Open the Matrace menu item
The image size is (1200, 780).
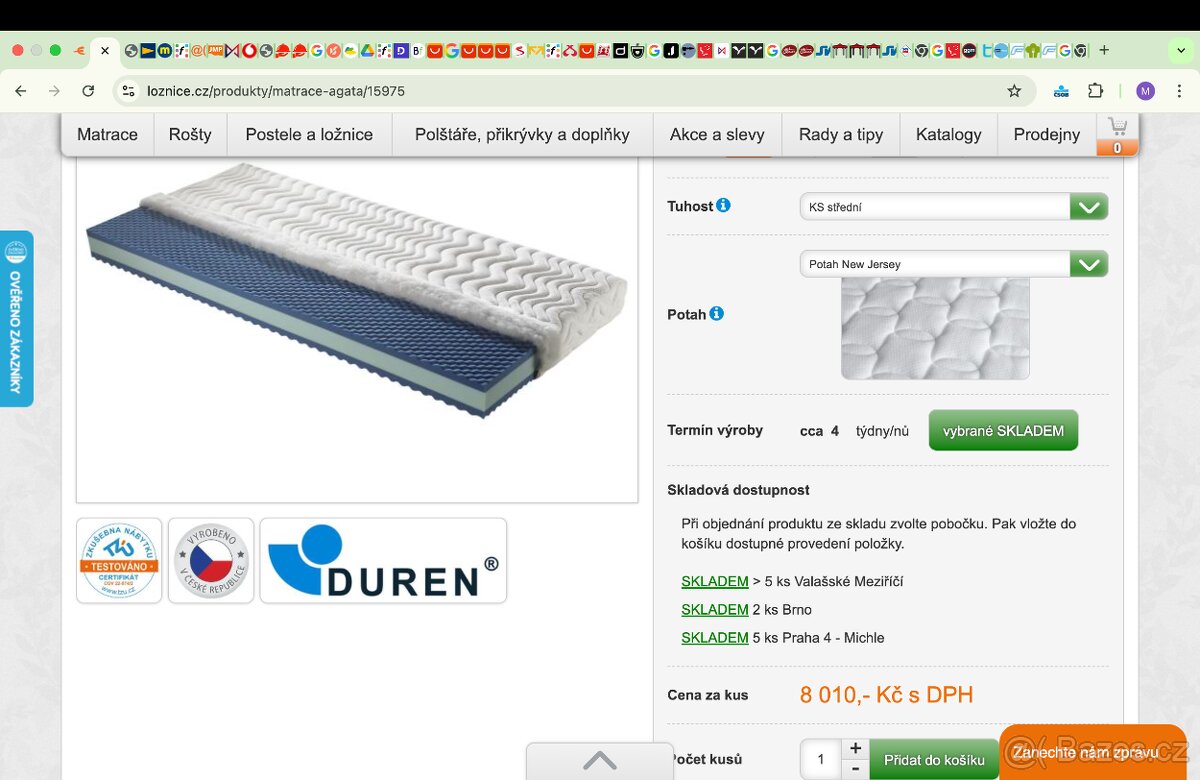[107, 134]
